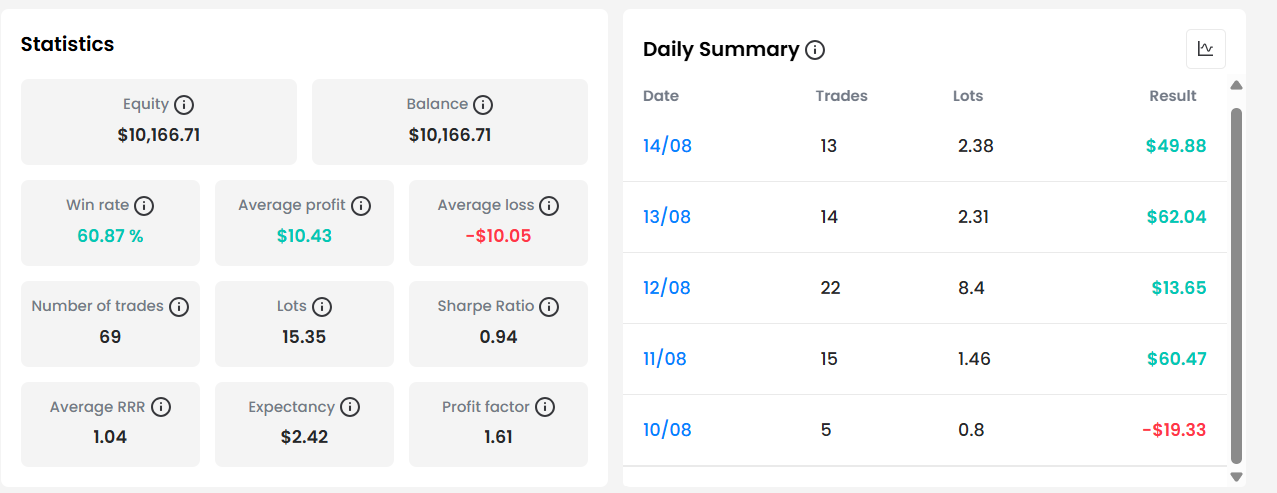The image size is (1277, 493).
Task: Click the info icon next to Equity
Action: 184,105
